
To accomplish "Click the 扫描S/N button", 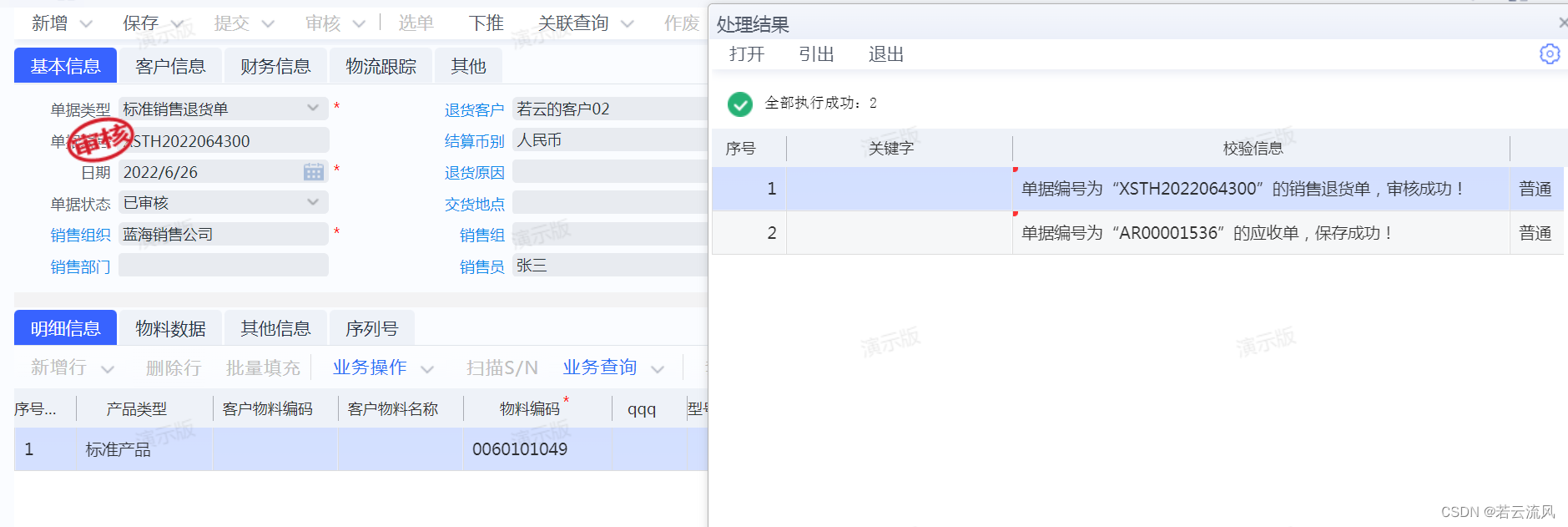I will click(502, 368).
